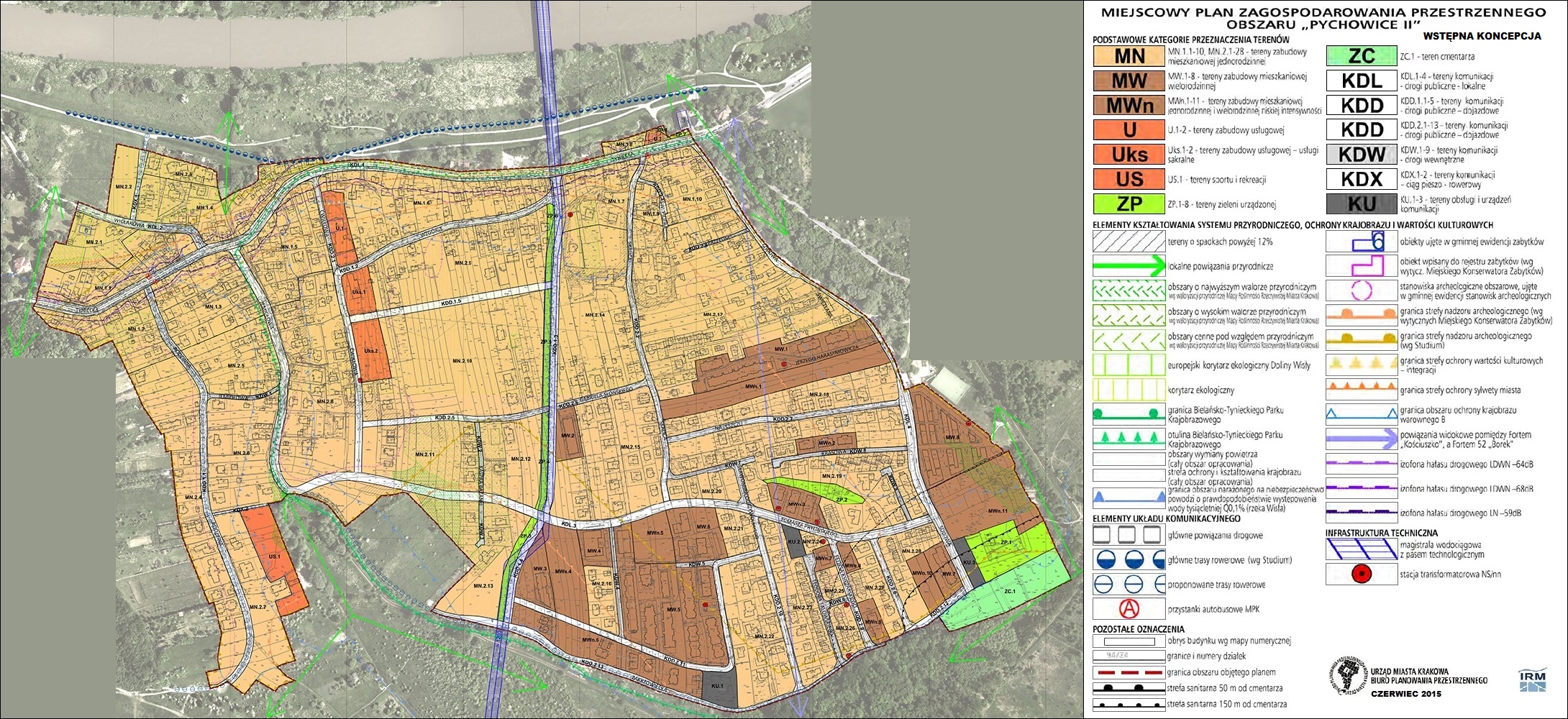Click the ZC.1 cemetery area on map
Image resolution: width=1568 pixels, height=719 pixels.
coord(1007,593)
